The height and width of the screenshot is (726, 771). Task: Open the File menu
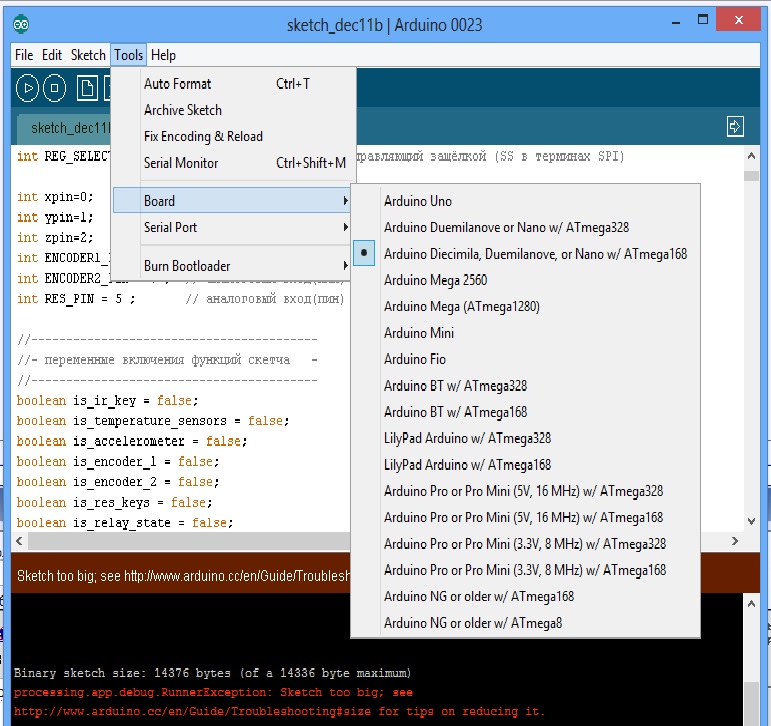(x=24, y=55)
